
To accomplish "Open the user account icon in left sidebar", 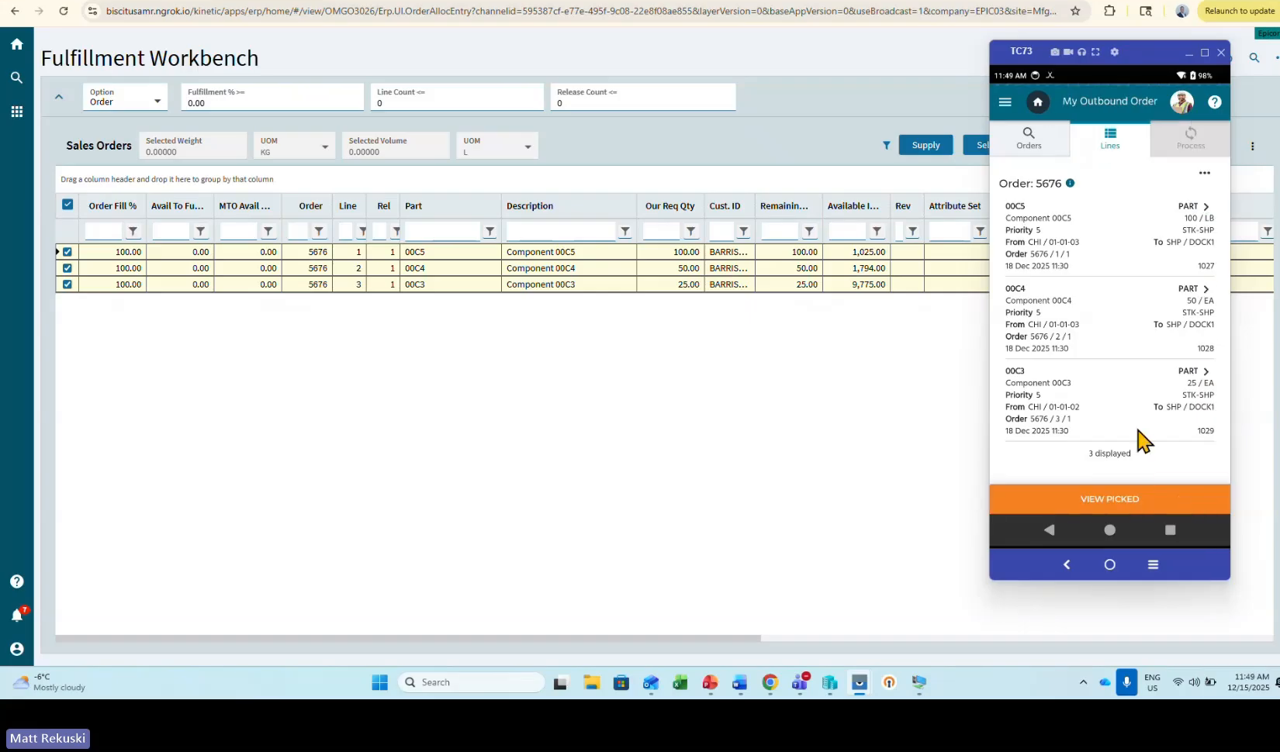I will tap(16, 649).
